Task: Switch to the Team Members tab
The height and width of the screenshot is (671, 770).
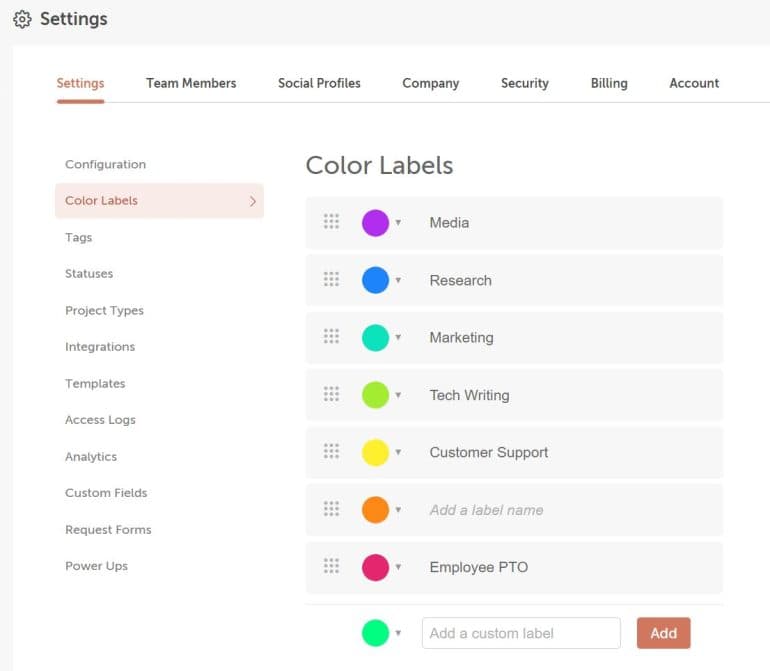Action: [x=191, y=83]
